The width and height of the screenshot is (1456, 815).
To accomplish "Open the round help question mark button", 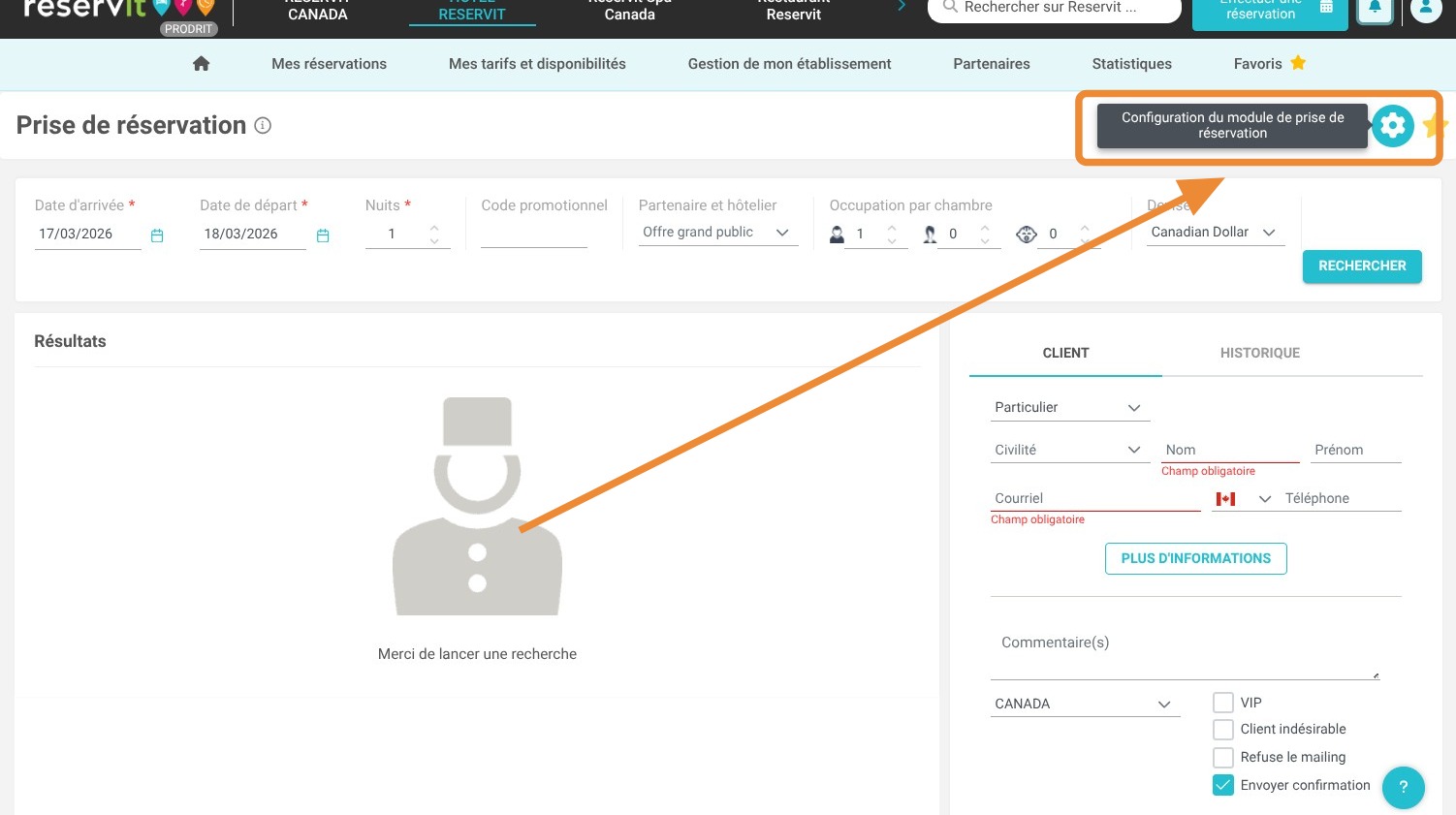I will [1403, 787].
